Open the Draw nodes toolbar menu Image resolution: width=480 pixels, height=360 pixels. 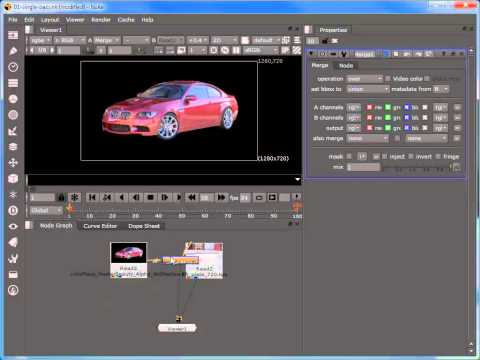[x=13, y=51]
